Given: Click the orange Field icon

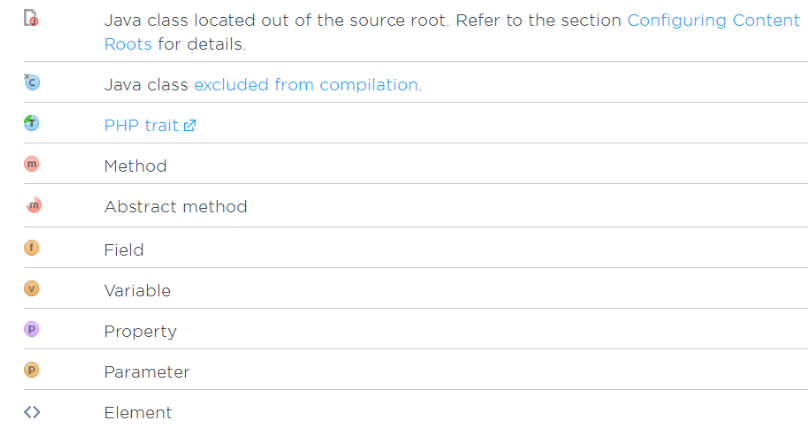Looking at the screenshot, I should point(31,248).
